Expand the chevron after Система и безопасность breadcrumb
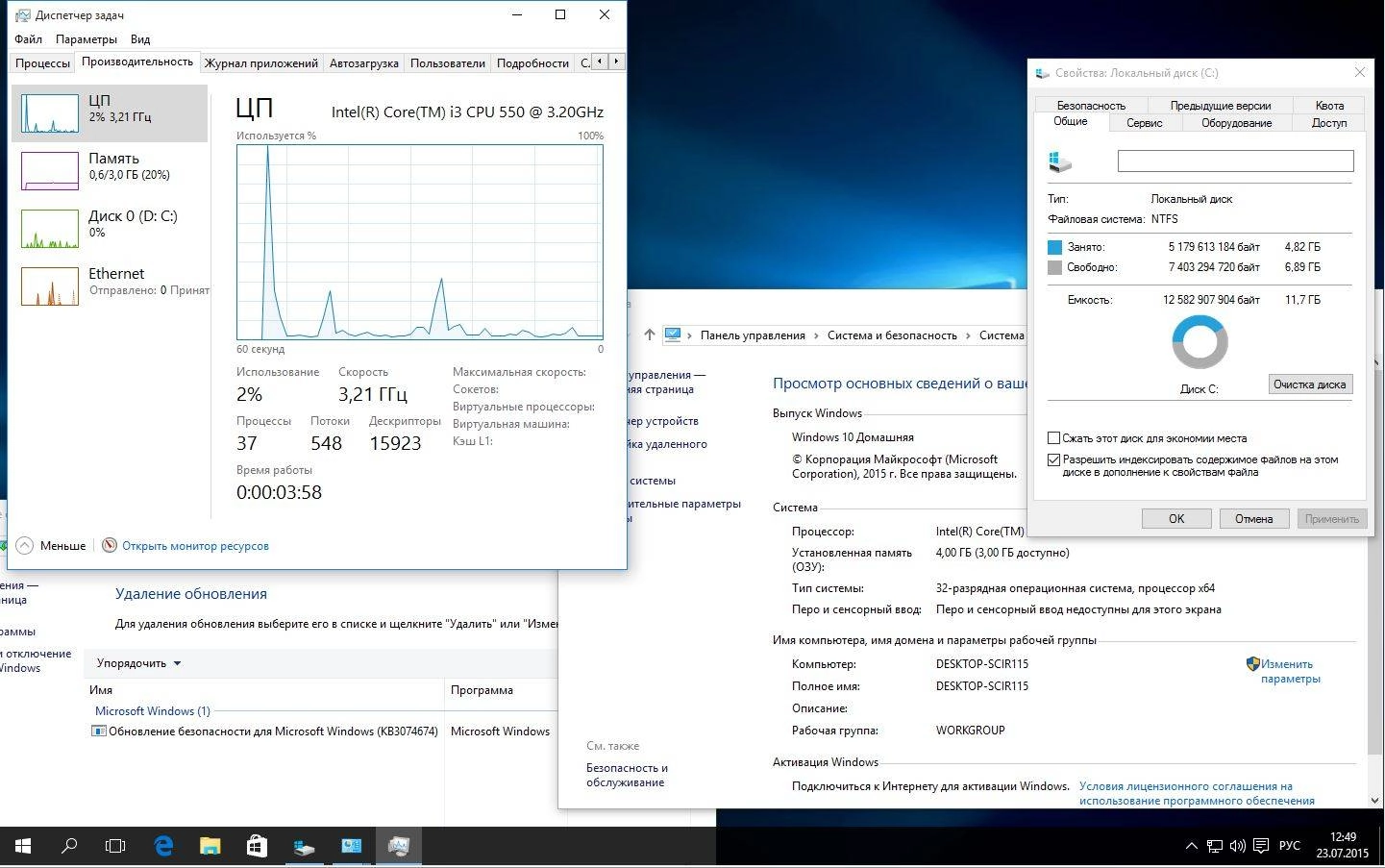Image resolution: width=1385 pixels, height=868 pixels. [x=968, y=335]
